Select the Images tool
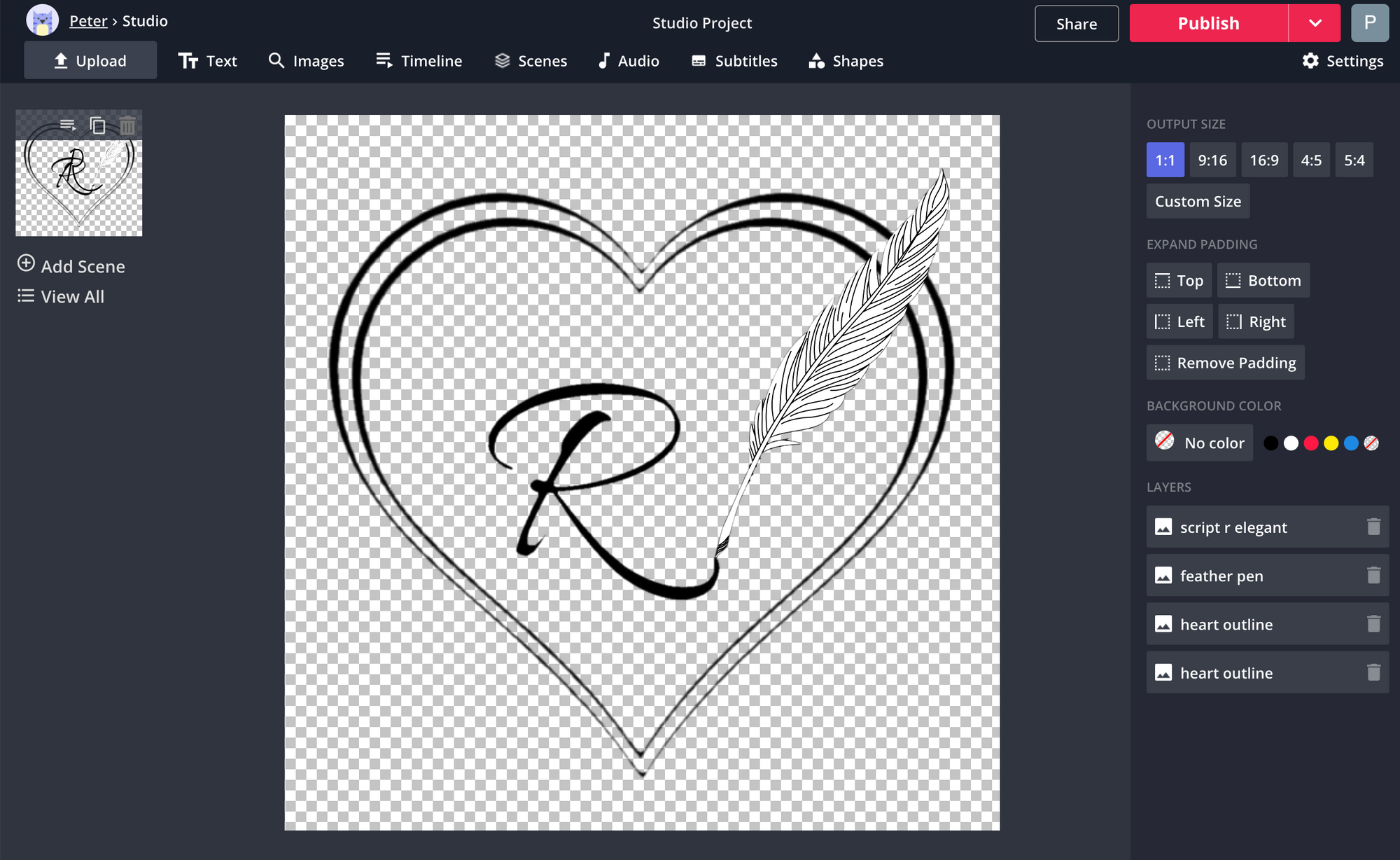 [x=306, y=61]
